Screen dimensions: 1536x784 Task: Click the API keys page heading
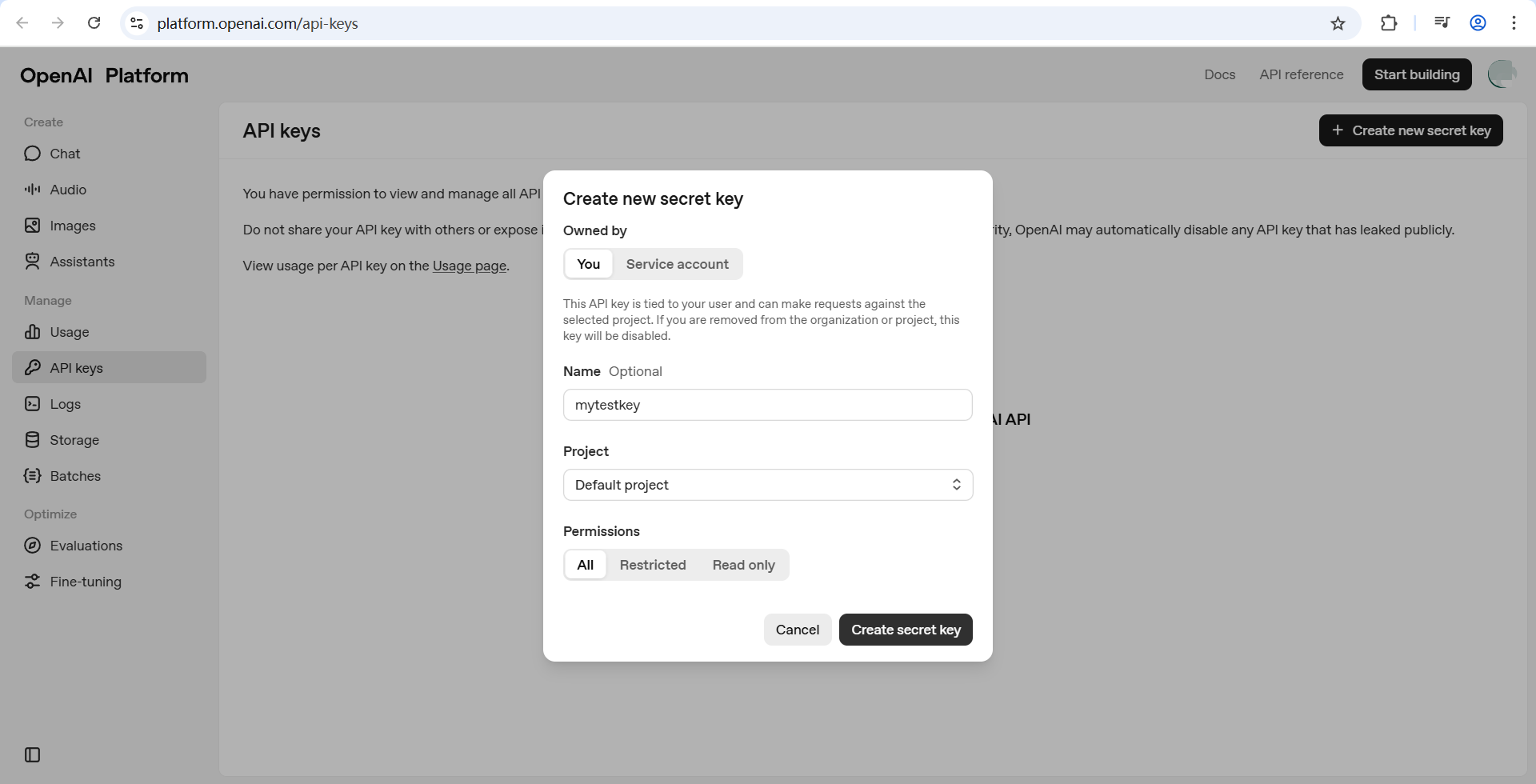(282, 131)
